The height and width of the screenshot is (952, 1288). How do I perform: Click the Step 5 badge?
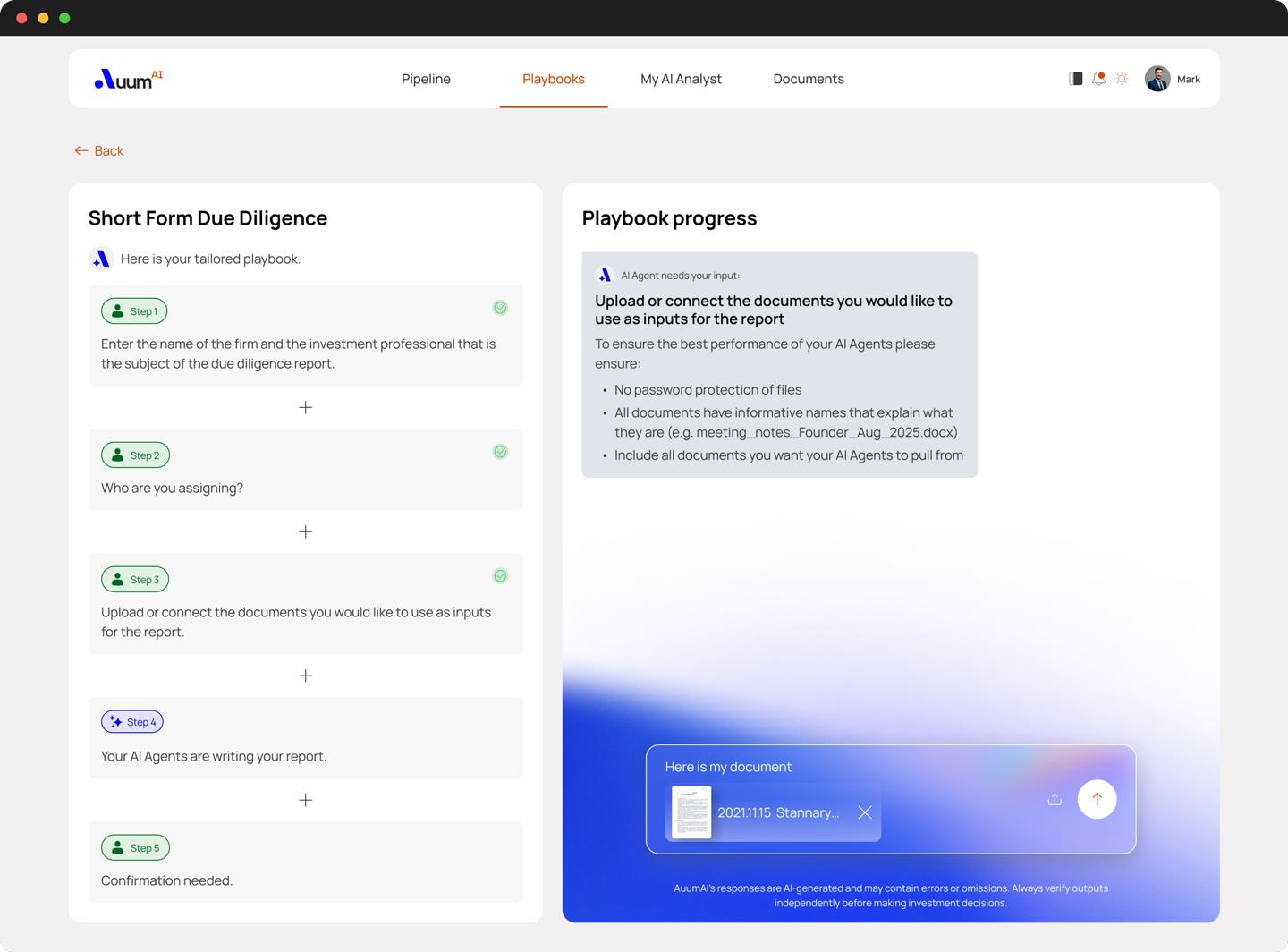[135, 848]
